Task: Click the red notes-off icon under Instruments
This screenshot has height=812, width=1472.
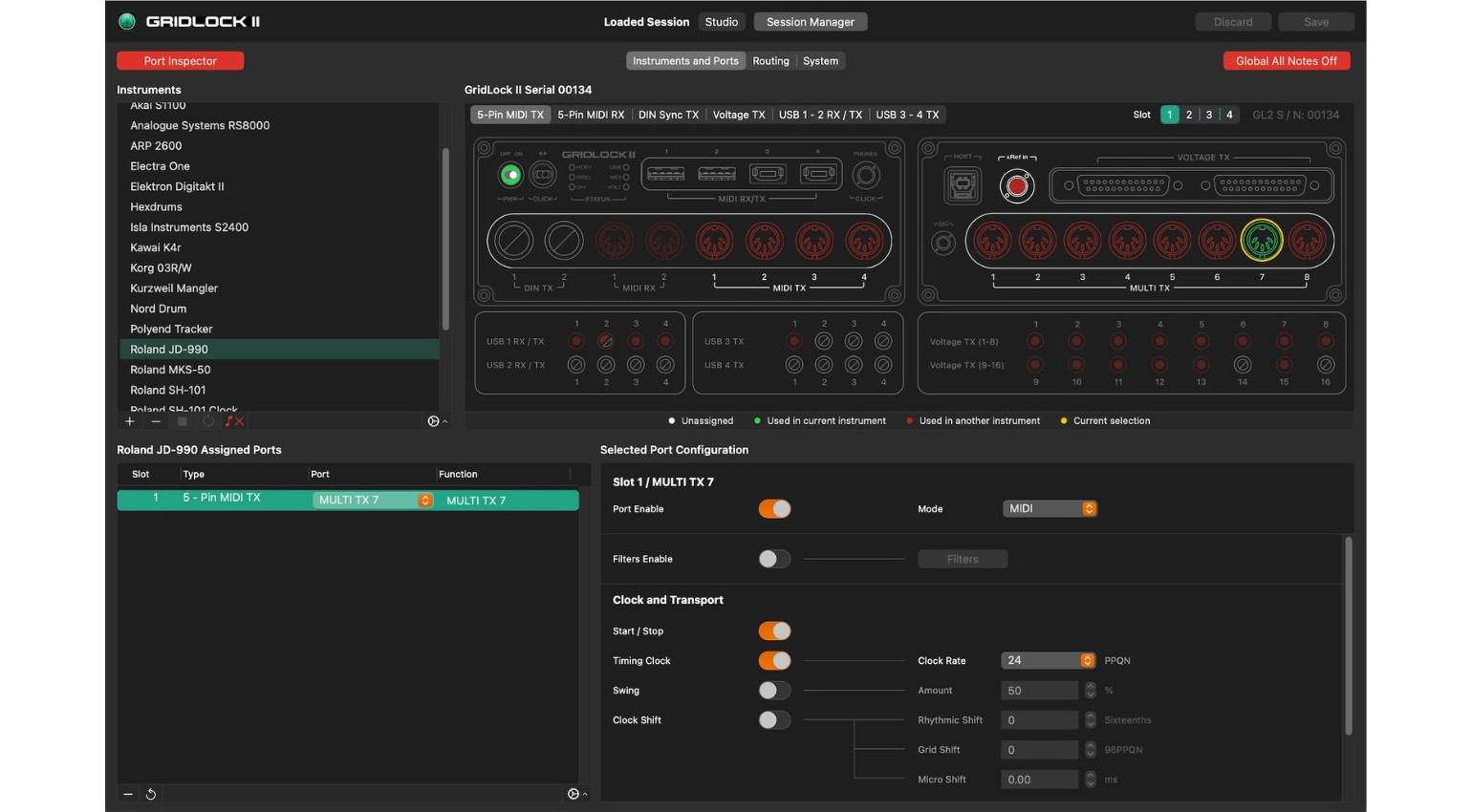Action: pyautogui.click(x=234, y=421)
